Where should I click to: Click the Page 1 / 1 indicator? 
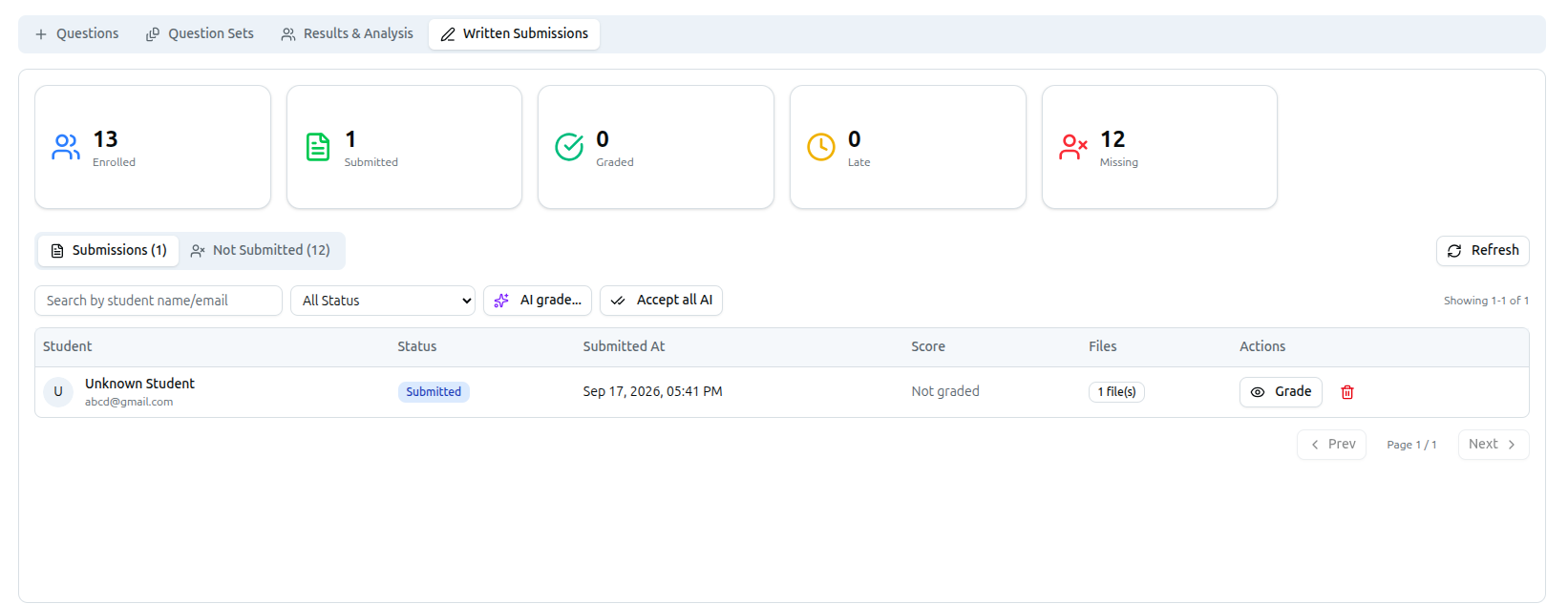coord(1411,445)
